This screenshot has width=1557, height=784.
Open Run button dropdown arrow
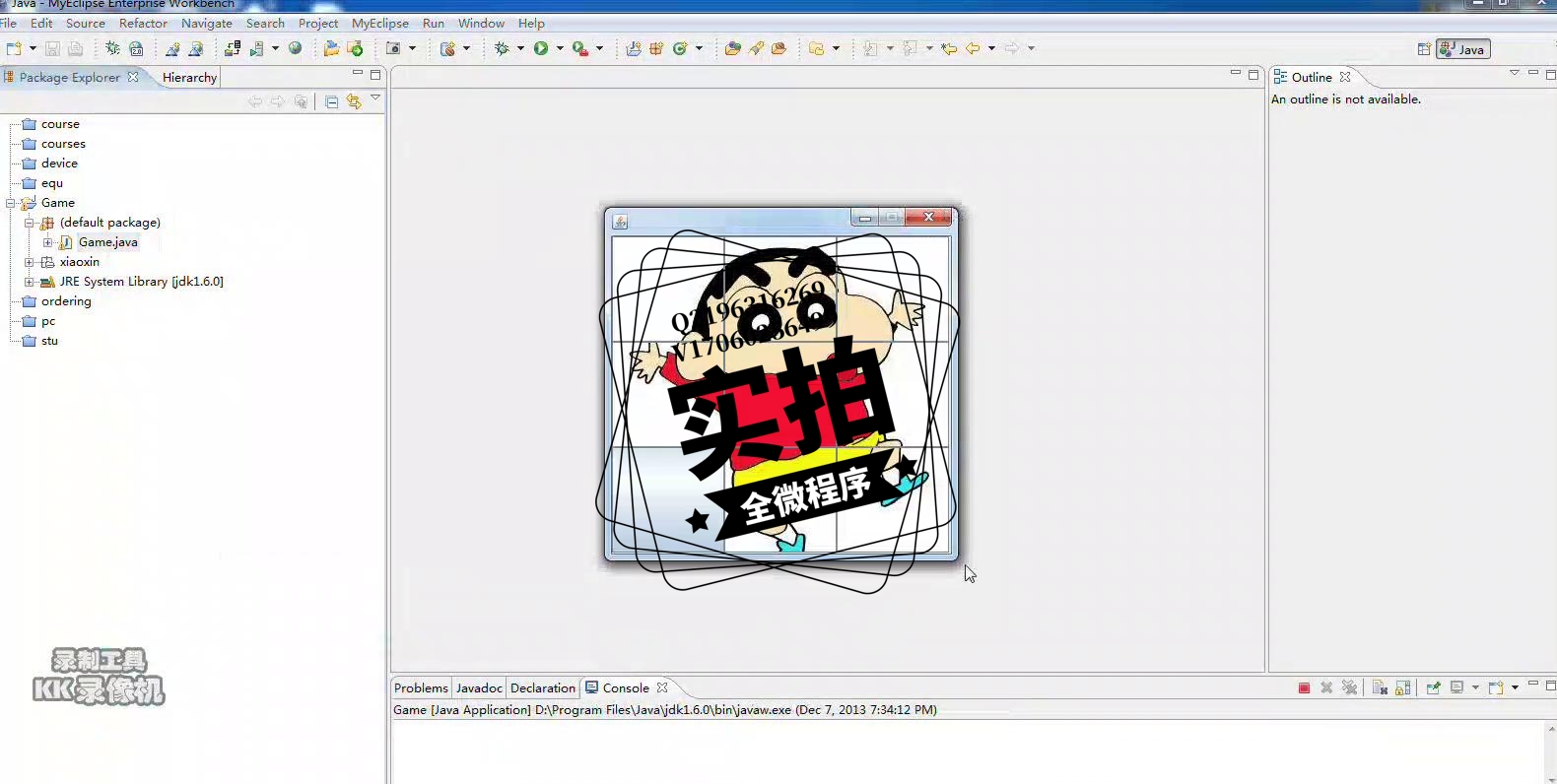pyautogui.click(x=560, y=48)
